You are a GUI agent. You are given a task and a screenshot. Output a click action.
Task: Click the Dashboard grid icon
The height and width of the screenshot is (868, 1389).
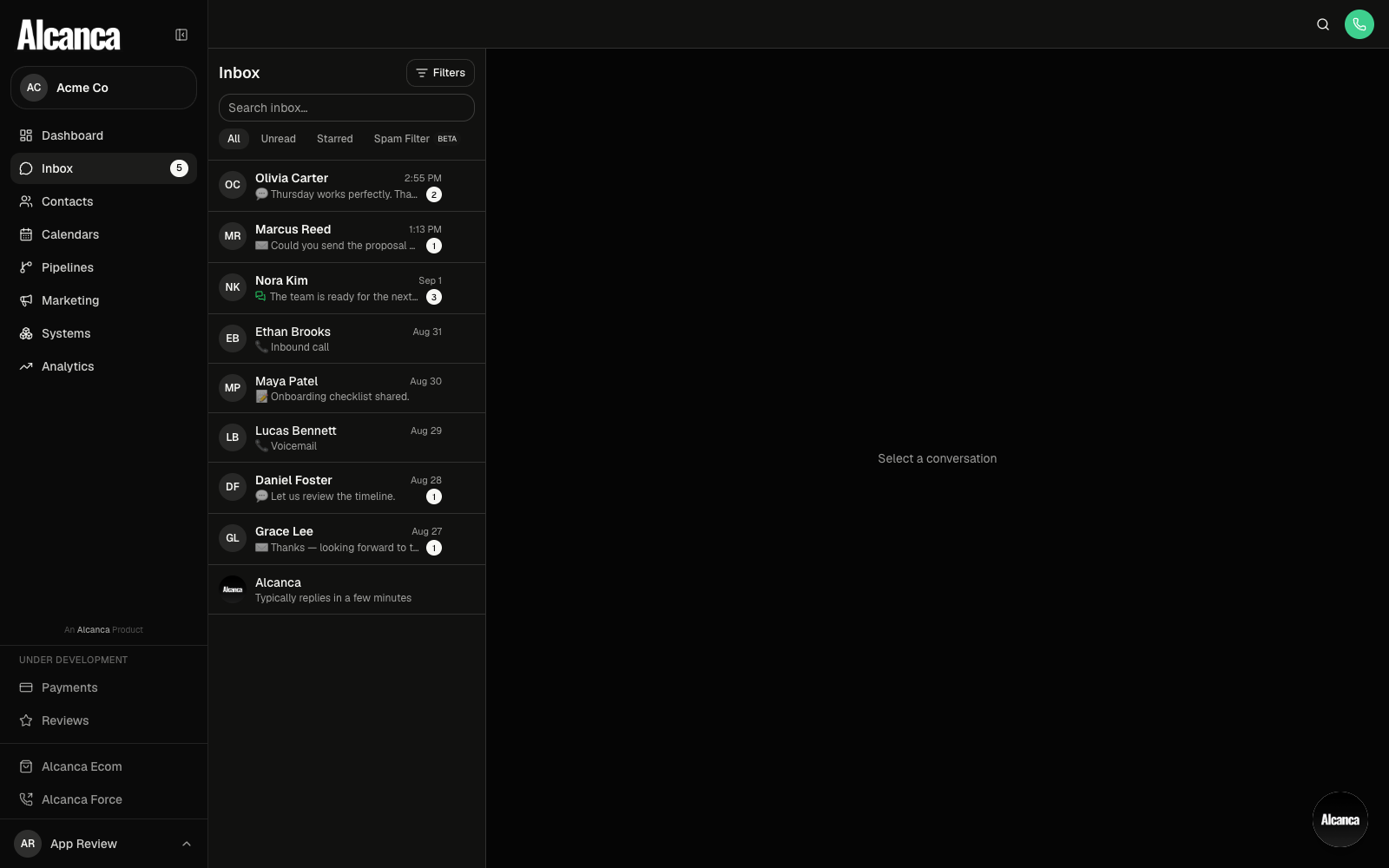[x=26, y=135]
